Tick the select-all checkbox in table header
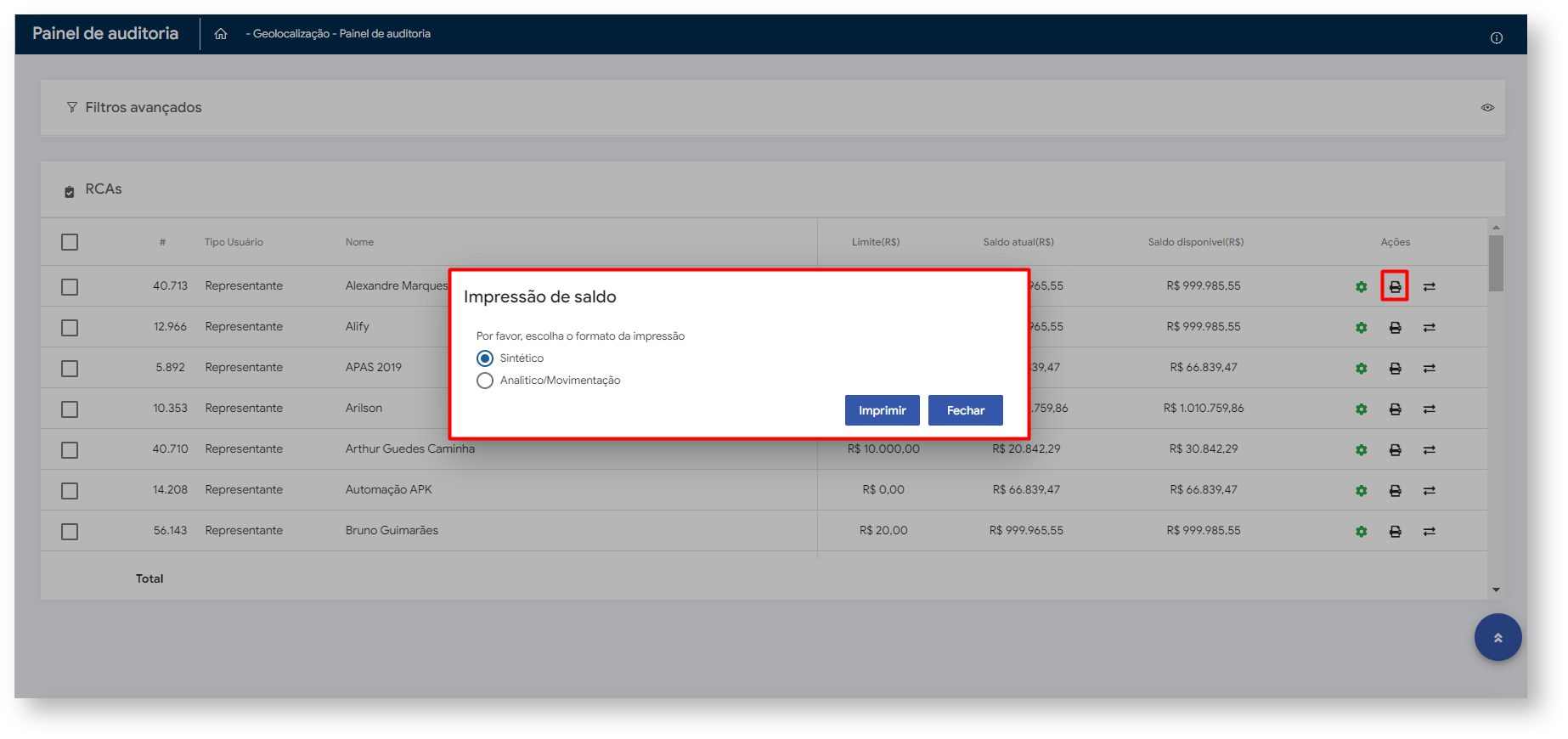 pos(70,242)
